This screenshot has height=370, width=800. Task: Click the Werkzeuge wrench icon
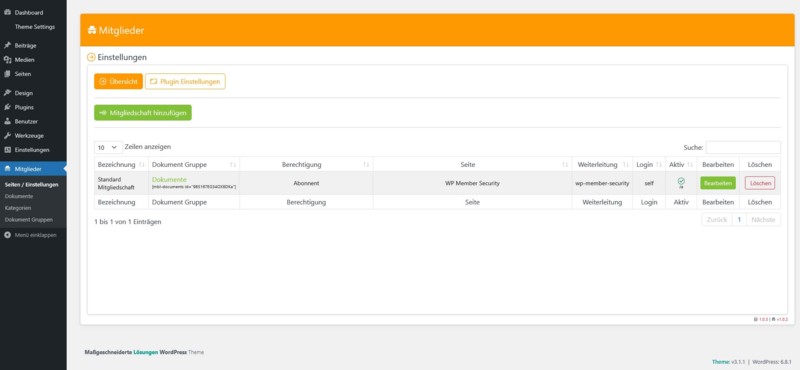point(7,136)
